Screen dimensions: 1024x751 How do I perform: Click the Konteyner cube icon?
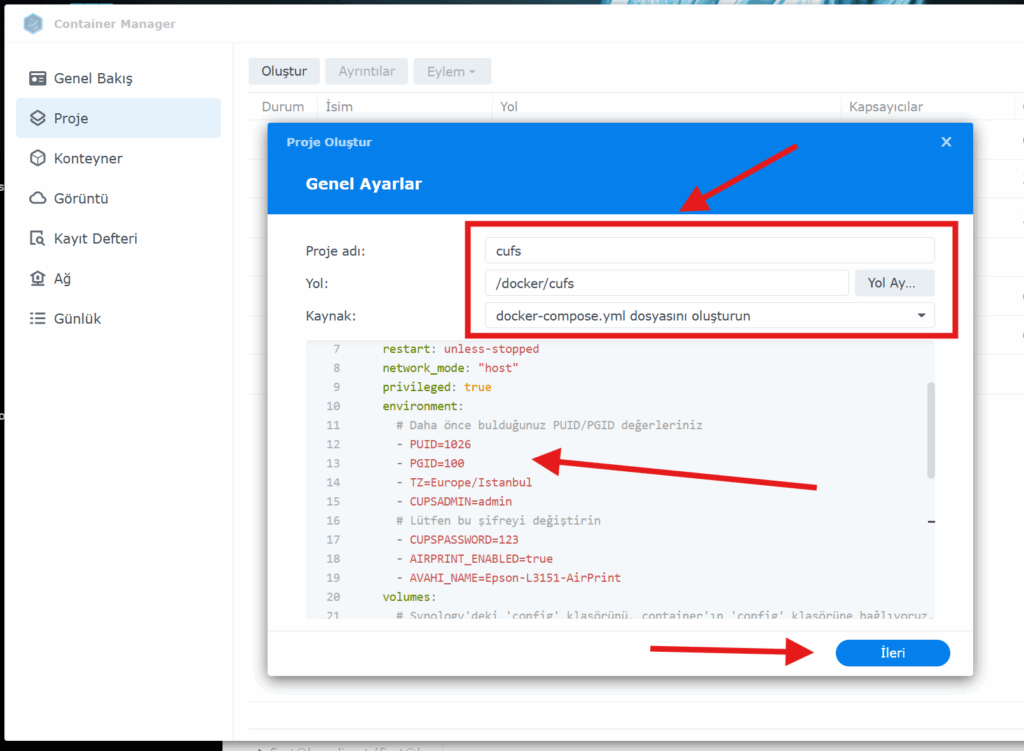pyautogui.click(x=38, y=158)
